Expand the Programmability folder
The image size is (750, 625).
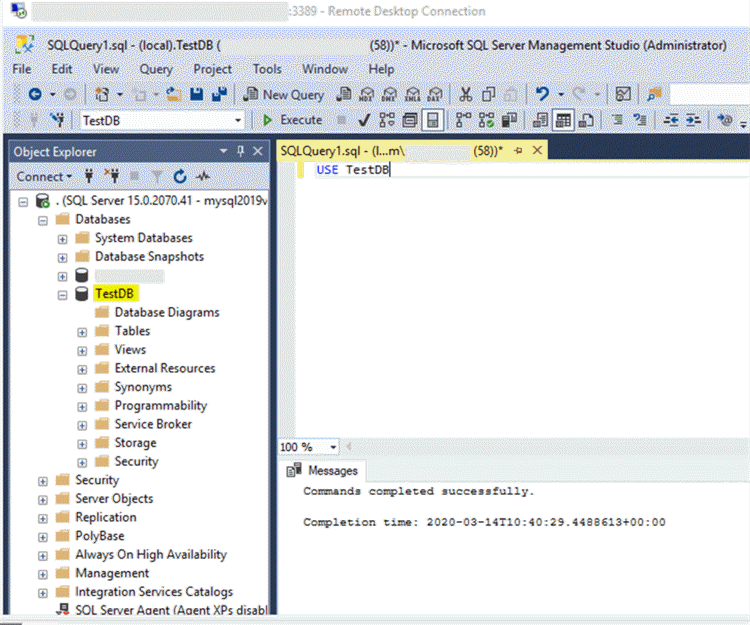click(82, 407)
